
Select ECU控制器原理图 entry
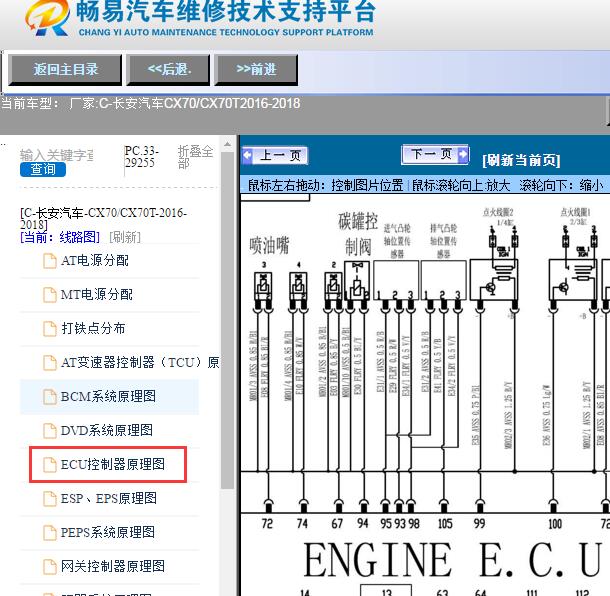[x=113, y=464]
